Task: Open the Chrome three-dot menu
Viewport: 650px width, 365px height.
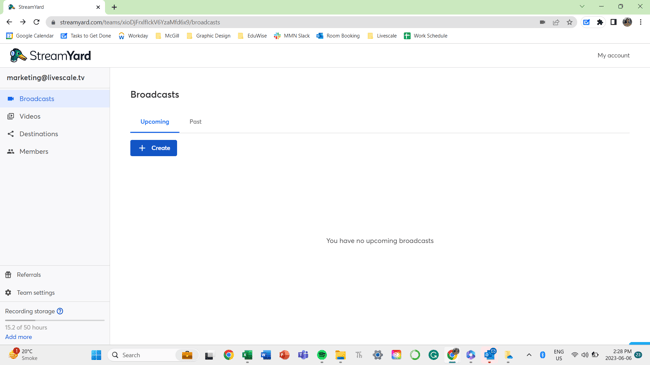Action: (640, 22)
